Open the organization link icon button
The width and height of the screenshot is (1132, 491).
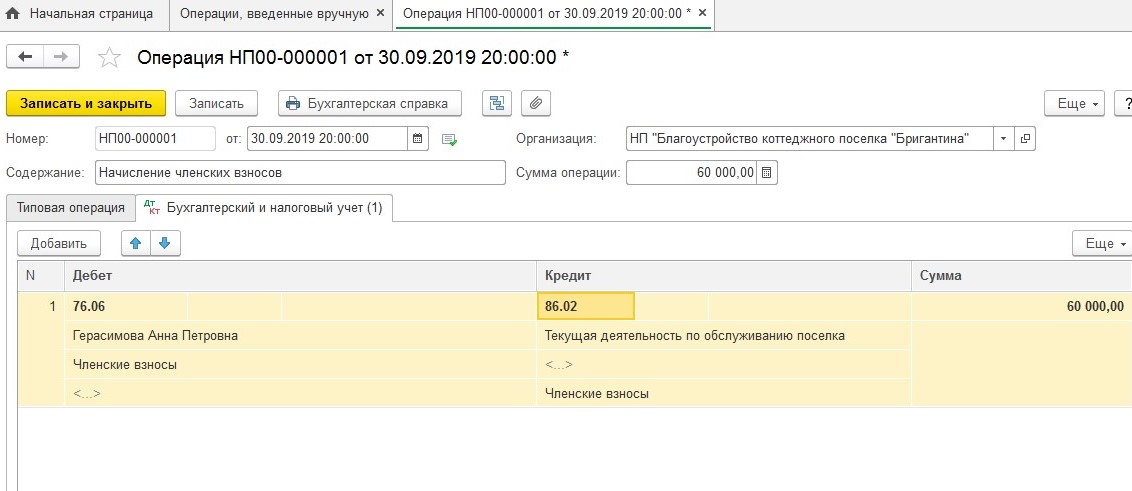coord(1025,138)
